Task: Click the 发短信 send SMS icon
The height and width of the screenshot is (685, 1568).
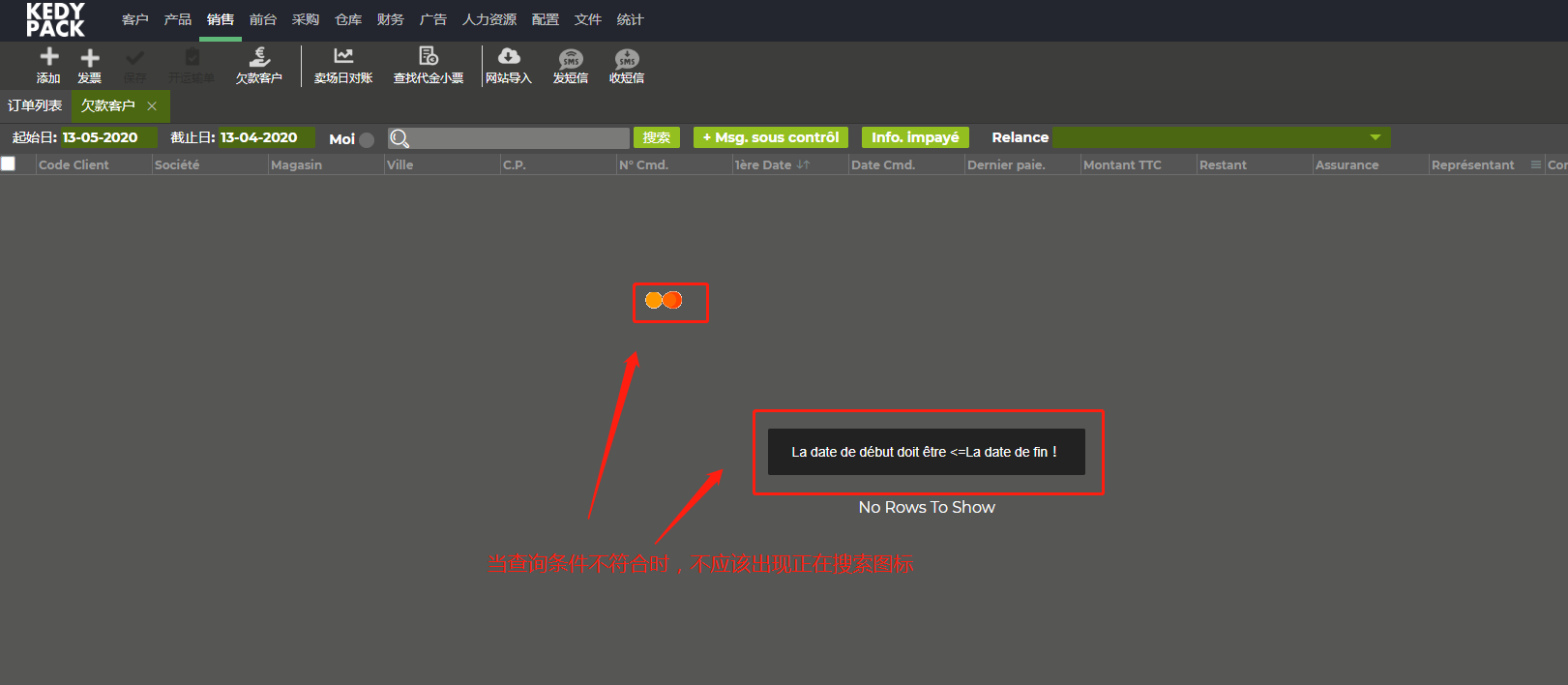Action: click(571, 59)
